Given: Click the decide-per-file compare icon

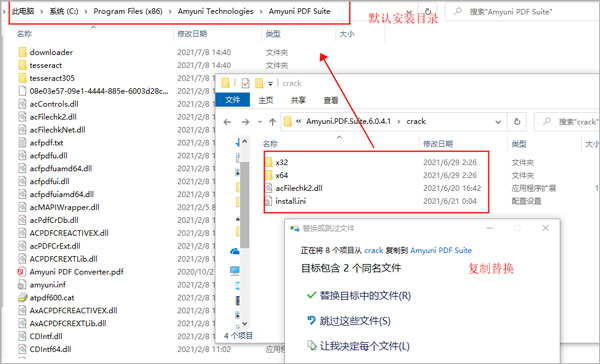Looking at the screenshot, I should coord(311,345).
